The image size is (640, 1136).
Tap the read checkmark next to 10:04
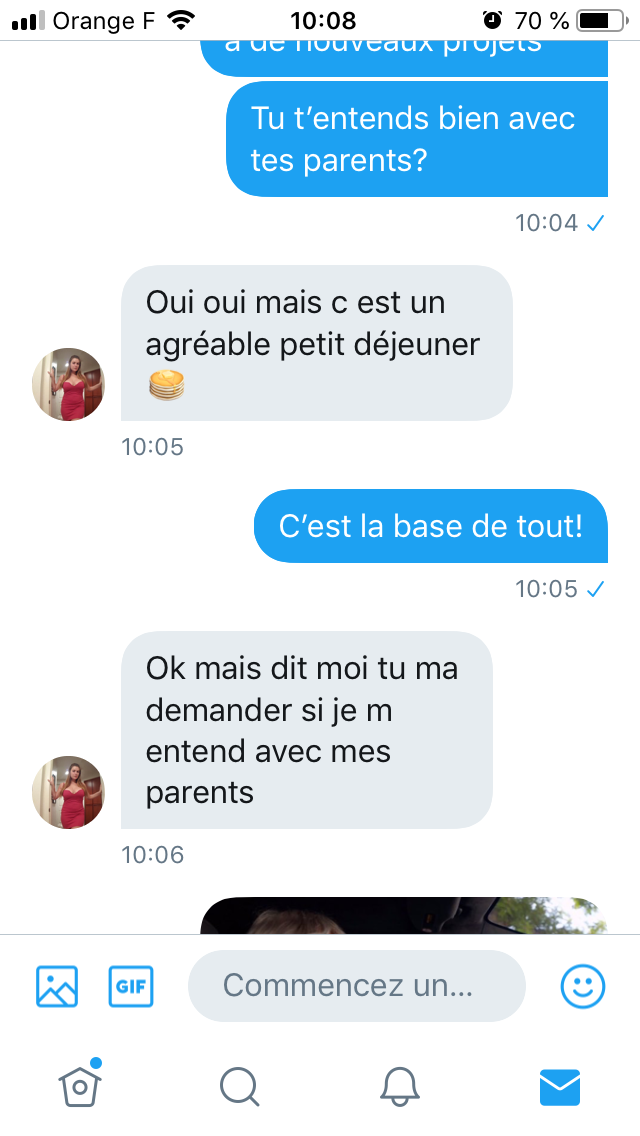point(595,223)
